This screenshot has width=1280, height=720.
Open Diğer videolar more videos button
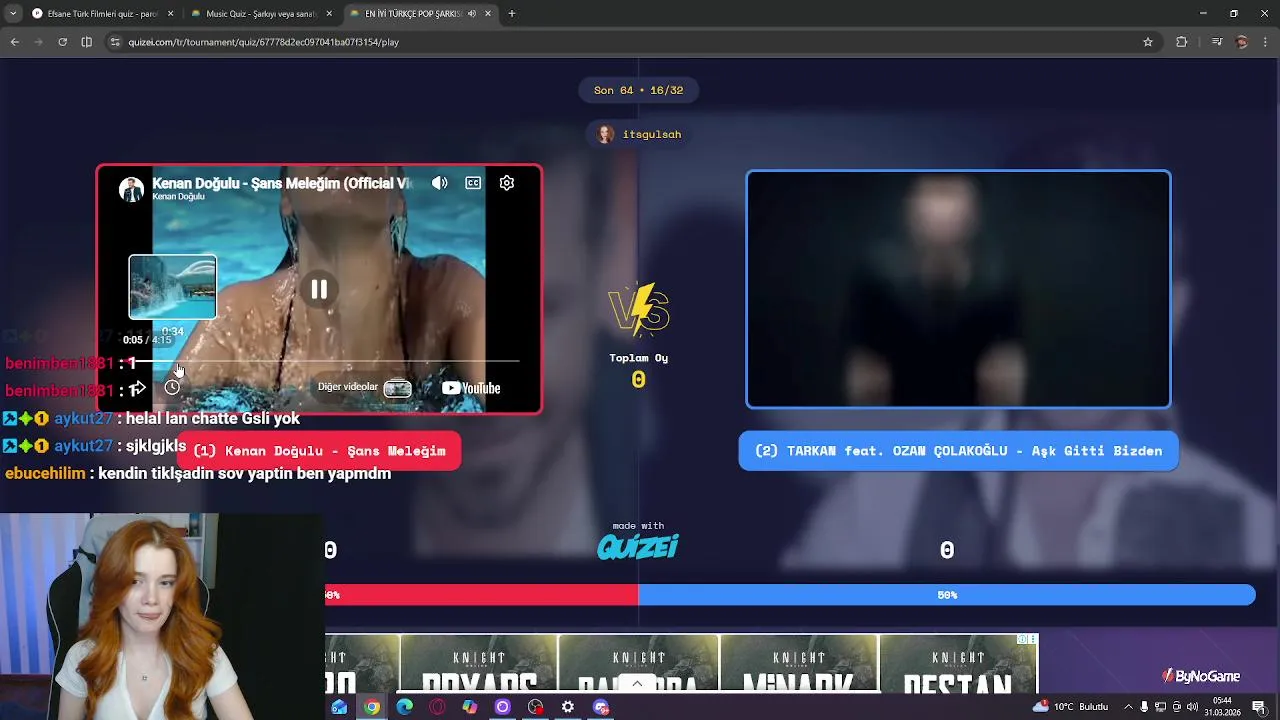point(364,387)
